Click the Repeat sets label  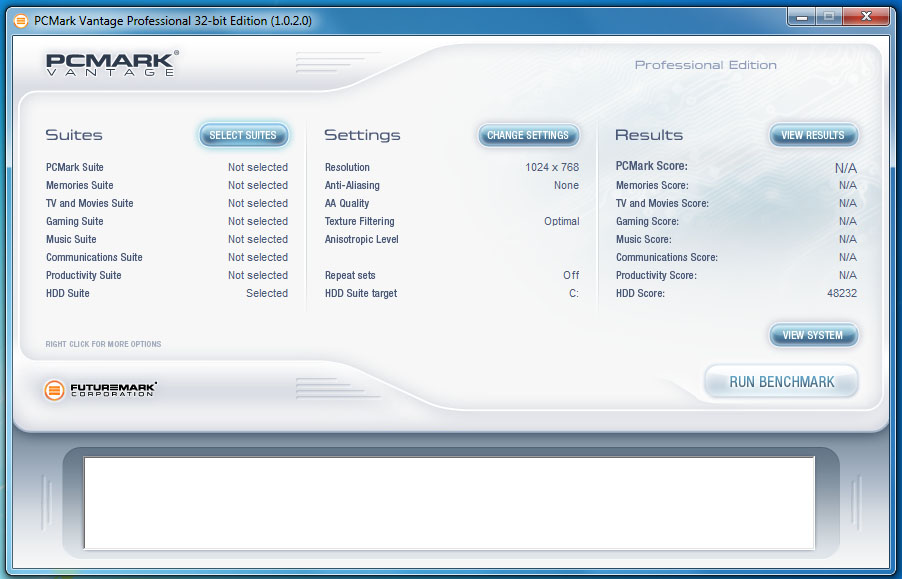pos(350,275)
